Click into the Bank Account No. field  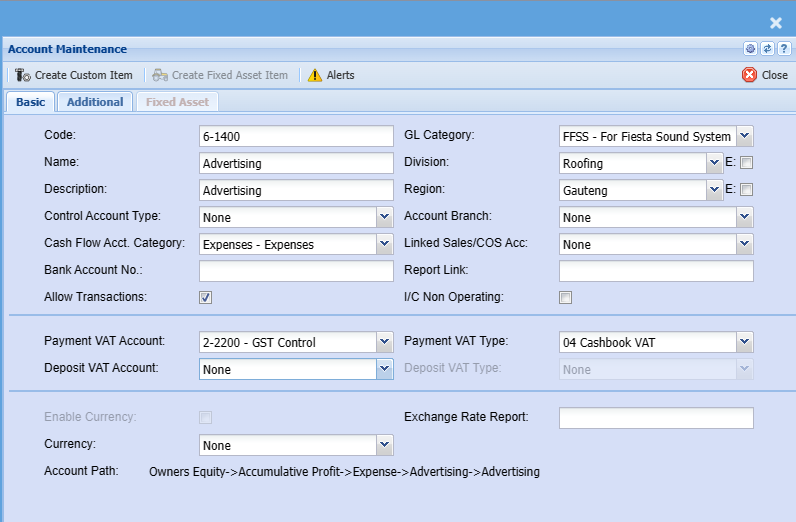[296, 271]
